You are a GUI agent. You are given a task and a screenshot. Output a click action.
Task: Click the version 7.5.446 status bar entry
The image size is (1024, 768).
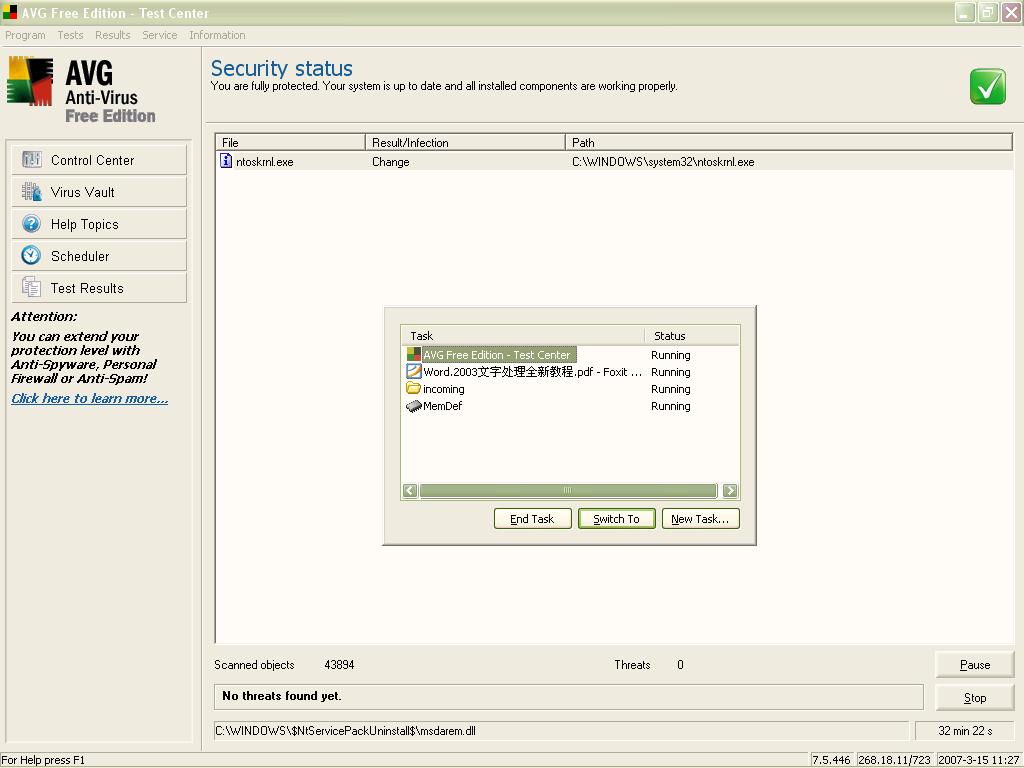click(831, 760)
